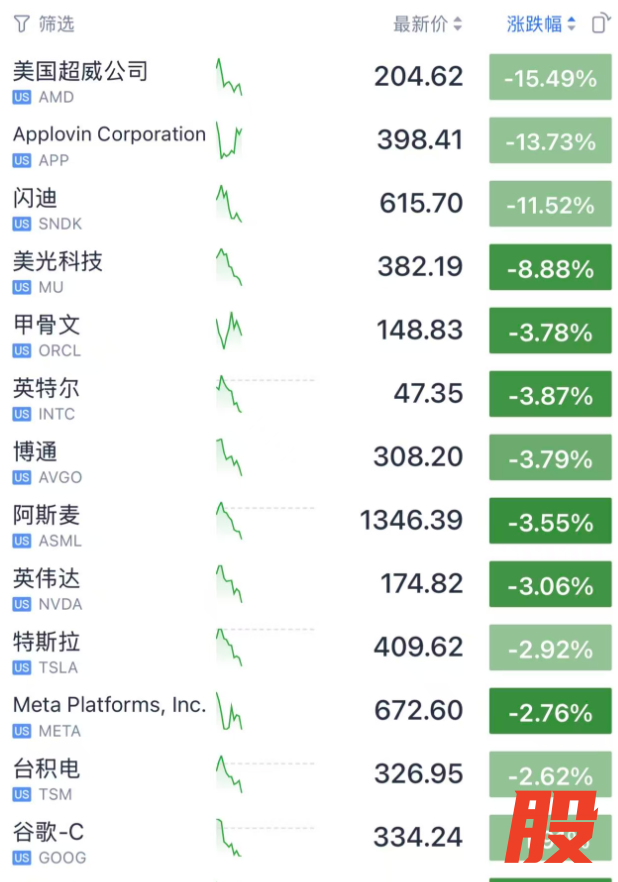Open Applovin mini trend chart
The width and height of the screenshot is (618, 882).
pos(229,141)
